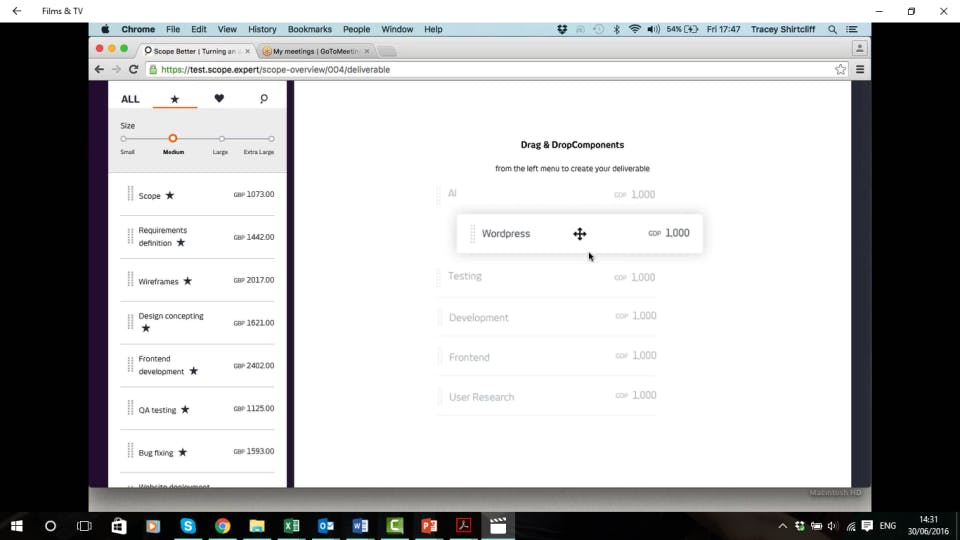Open the search magnifier in component panel
Image resolution: width=960 pixels, height=540 pixels.
click(264, 99)
